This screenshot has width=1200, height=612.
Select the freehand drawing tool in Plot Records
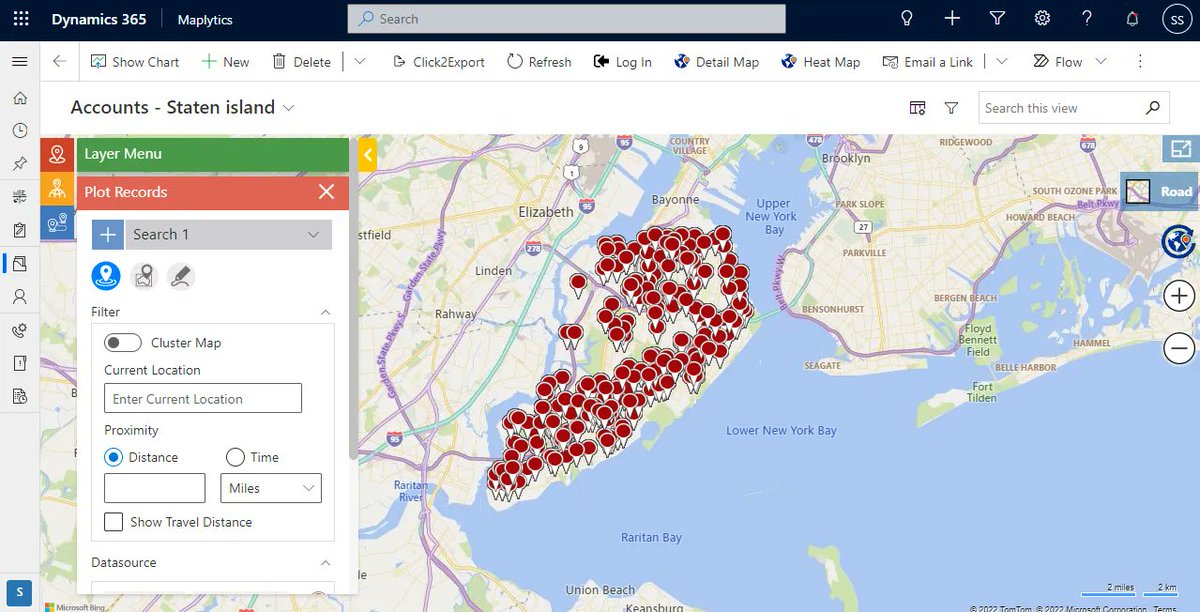pyautogui.click(x=181, y=276)
